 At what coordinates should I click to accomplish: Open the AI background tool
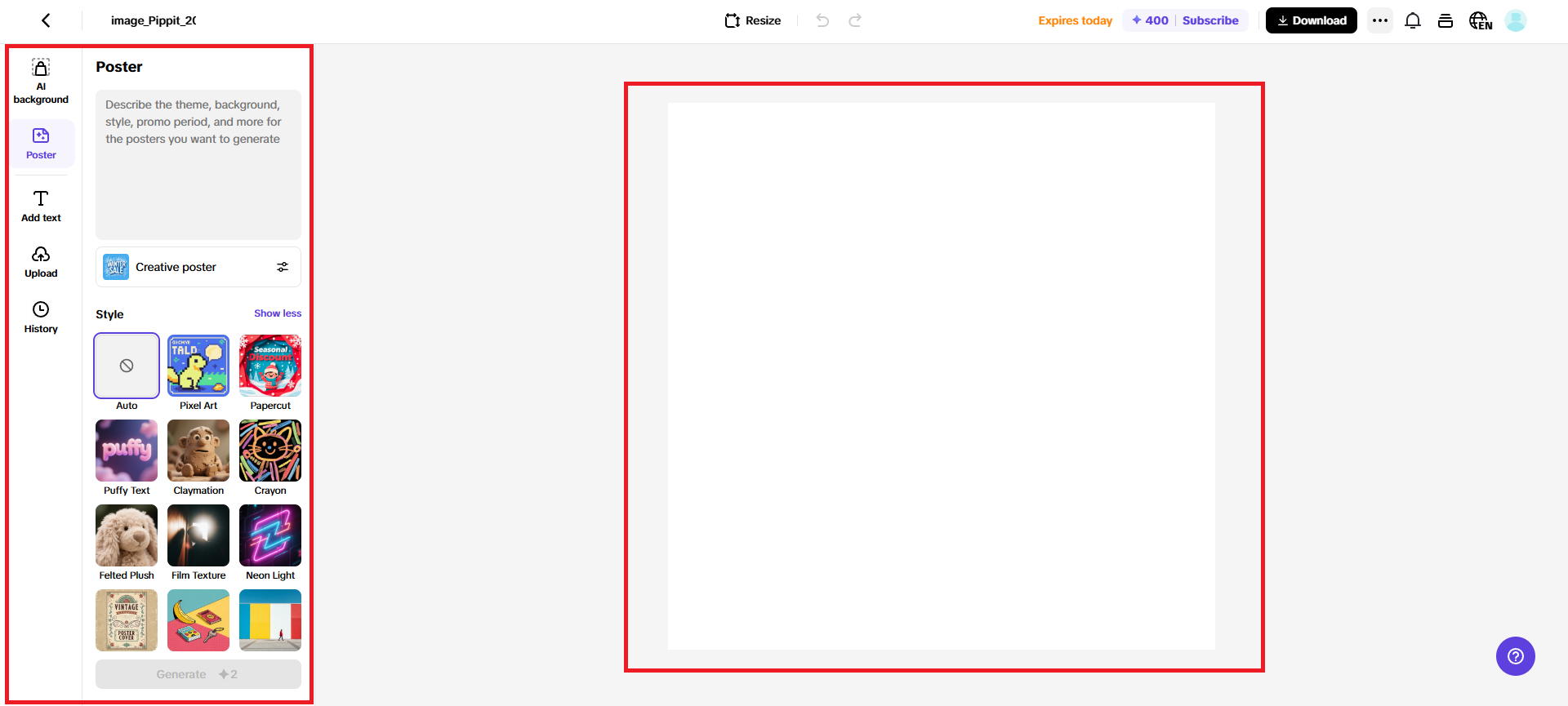[x=41, y=82]
